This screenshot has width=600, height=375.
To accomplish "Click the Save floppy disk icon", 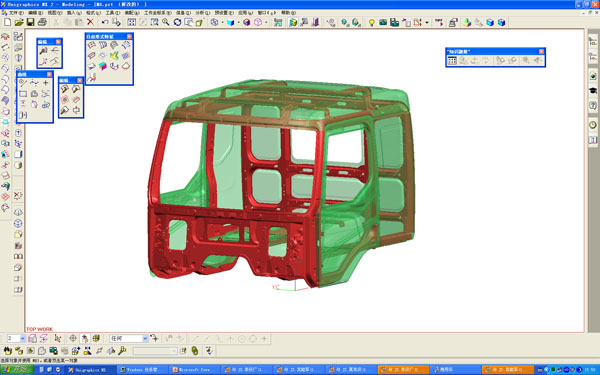I will coord(30,22).
